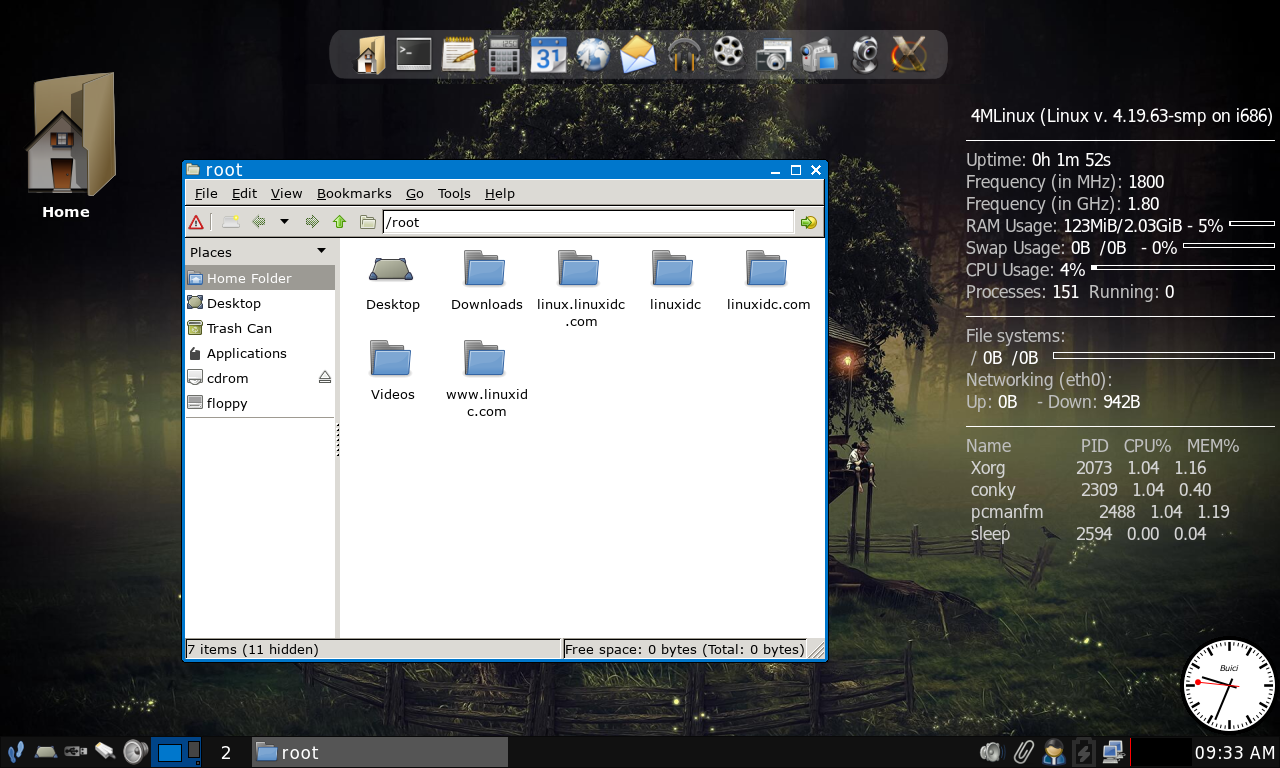Open the email envelope icon in dock
This screenshot has height=768, width=1280.
638,54
